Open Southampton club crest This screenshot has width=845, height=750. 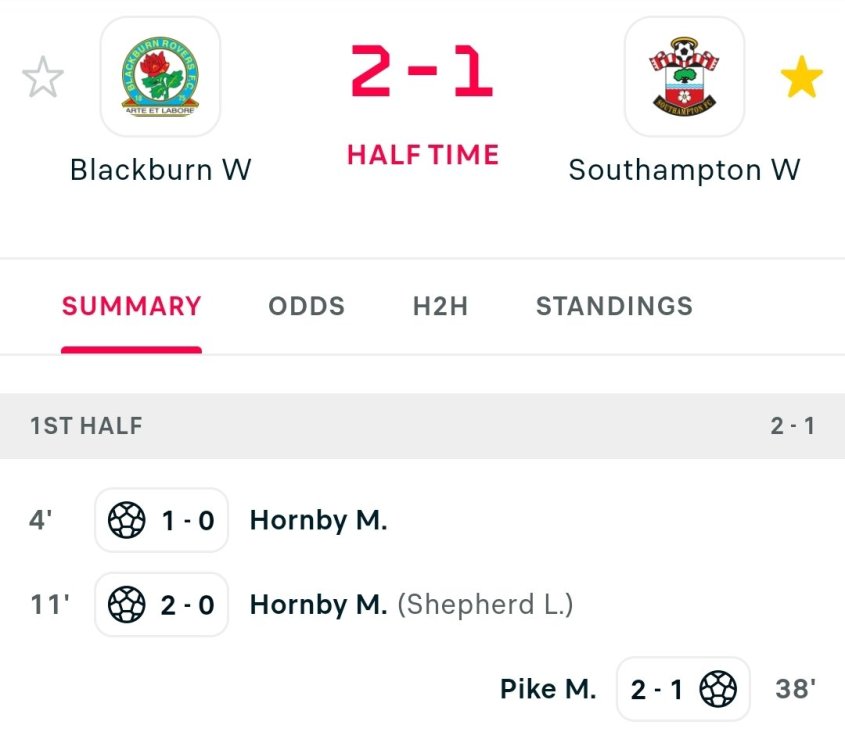pos(684,77)
